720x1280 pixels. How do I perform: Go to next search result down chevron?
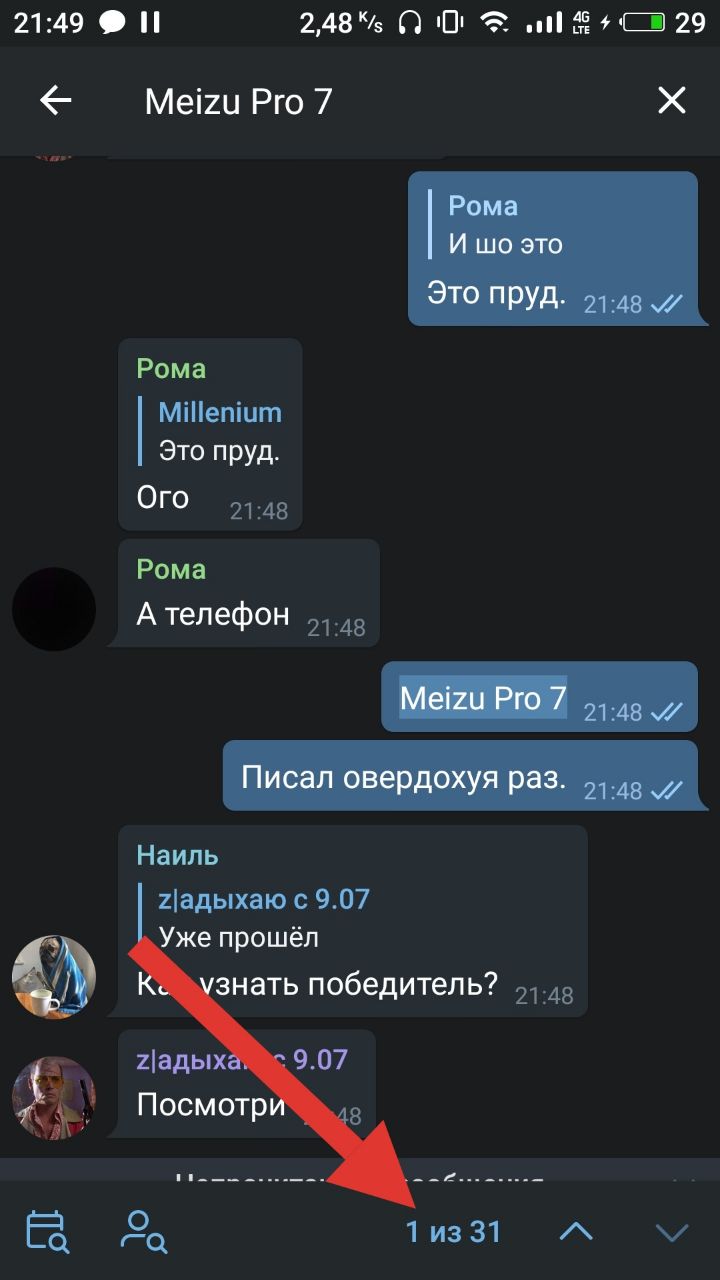(672, 1232)
